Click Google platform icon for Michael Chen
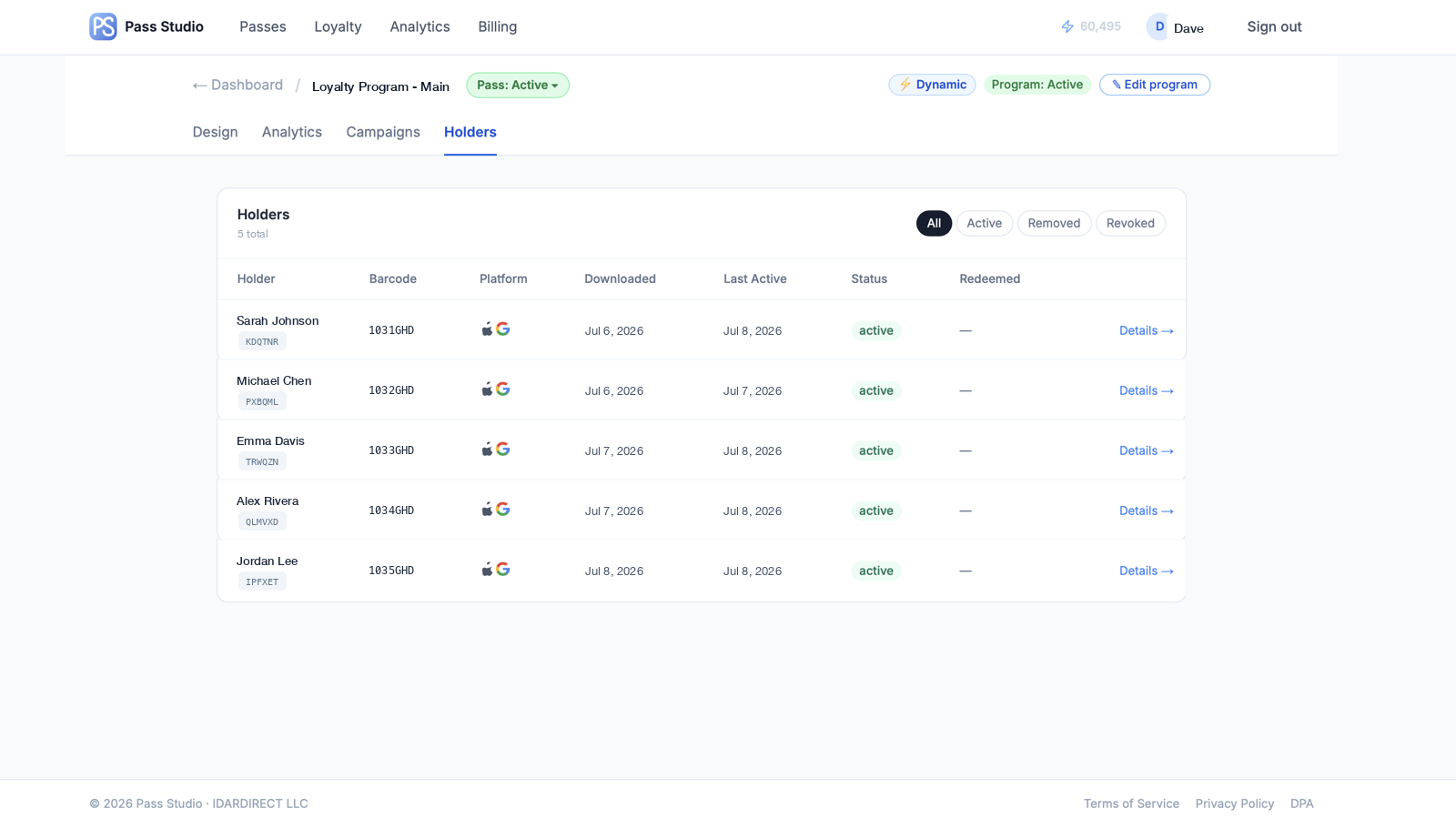Screen dimensions: 1456x819 502,389
